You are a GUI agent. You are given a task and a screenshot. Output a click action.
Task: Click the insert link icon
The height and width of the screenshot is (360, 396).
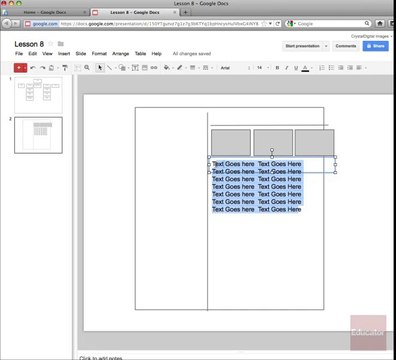click(x=154, y=68)
